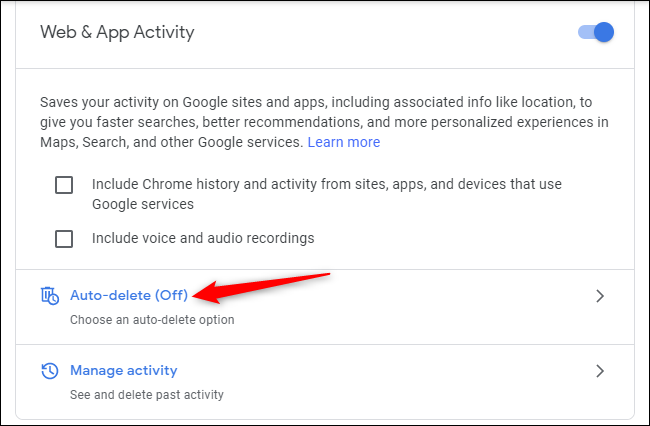Click the "Choose an auto-delete option" subtitle
The width and height of the screenshot is (650, 426).
(x=151, y=320)
